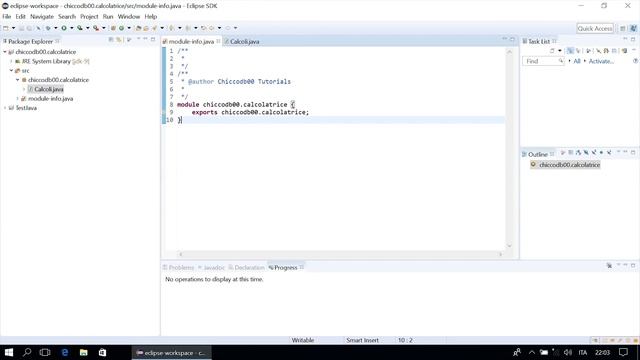Open the Navigate menu
This screenshot has height=360, width=640.
42,17
